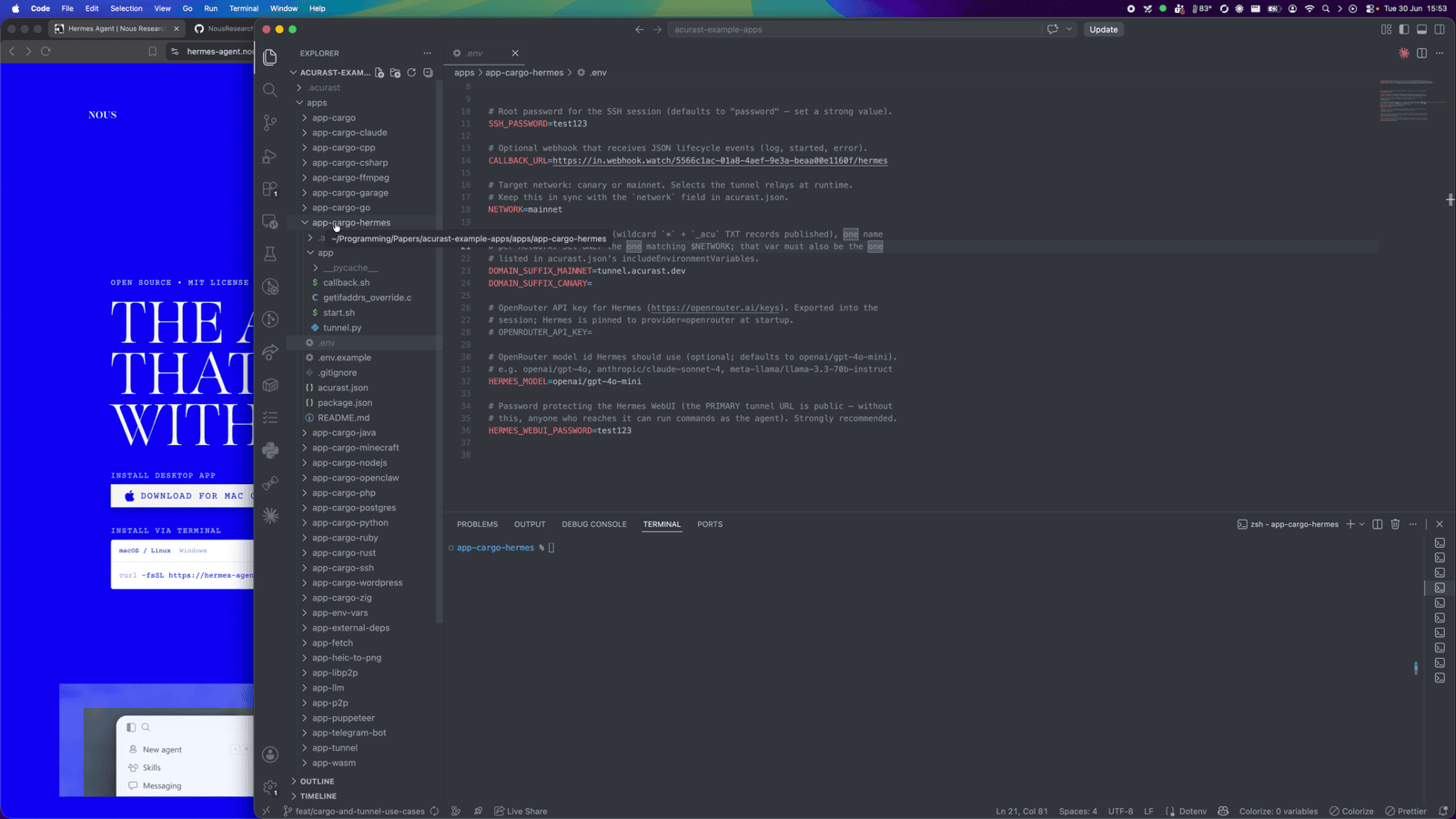Toggle bottom panel visibility

point(1421,29)
